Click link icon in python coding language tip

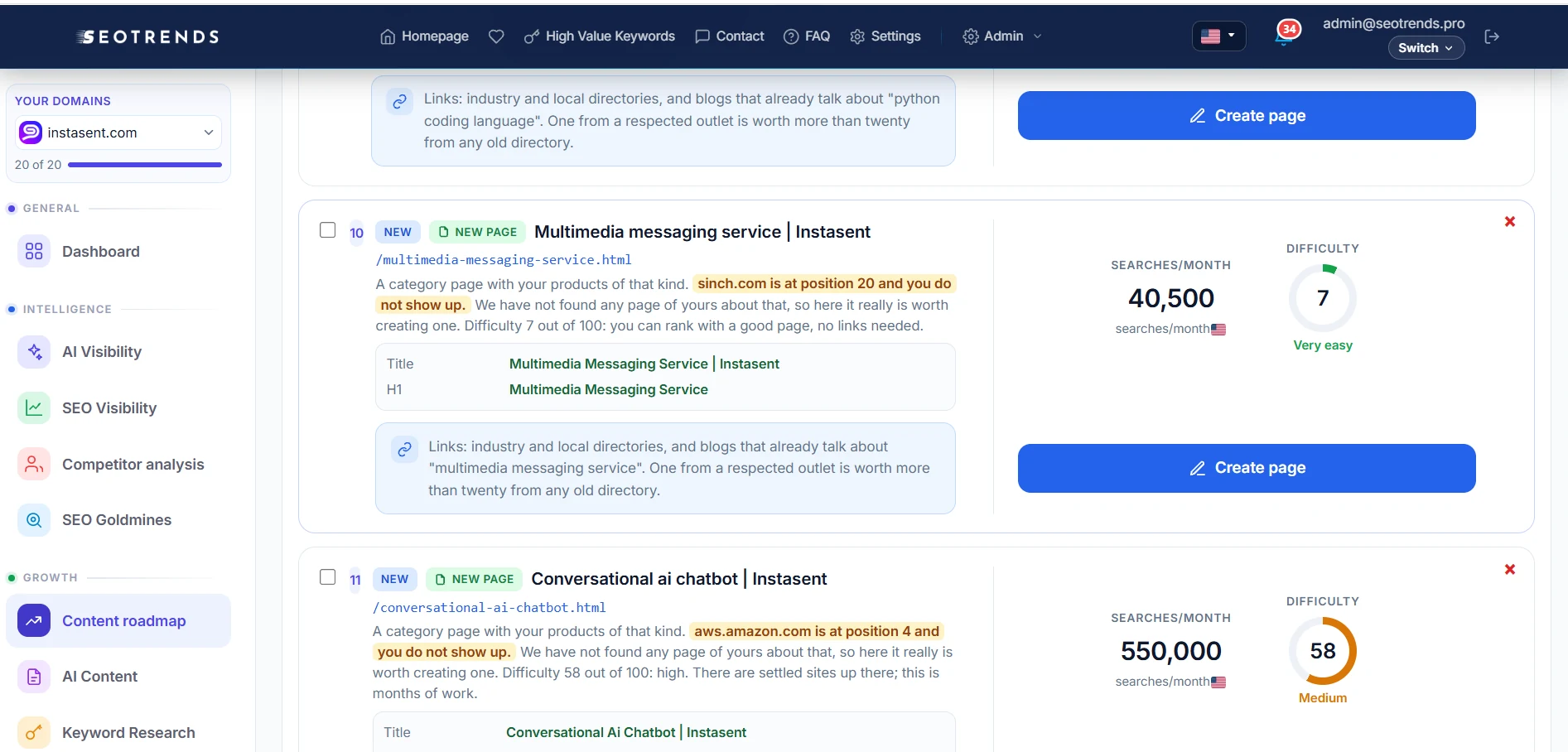coord(399,101)
